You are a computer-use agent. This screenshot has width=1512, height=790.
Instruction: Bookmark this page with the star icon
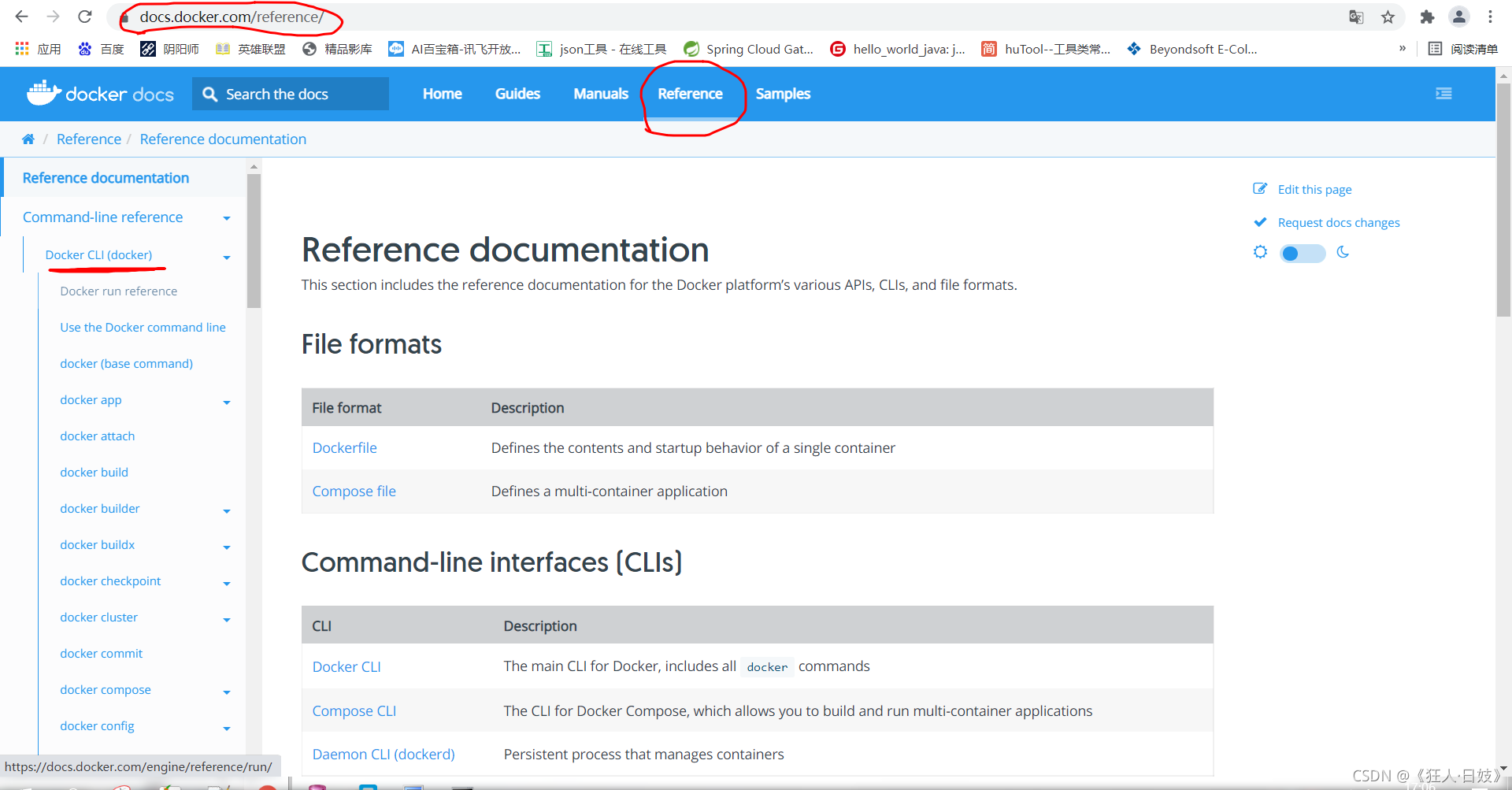[1388, 17]
